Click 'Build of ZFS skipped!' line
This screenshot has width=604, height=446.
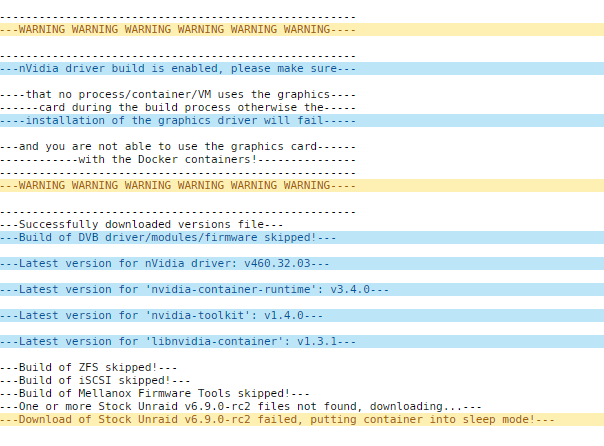coord(89,367)
